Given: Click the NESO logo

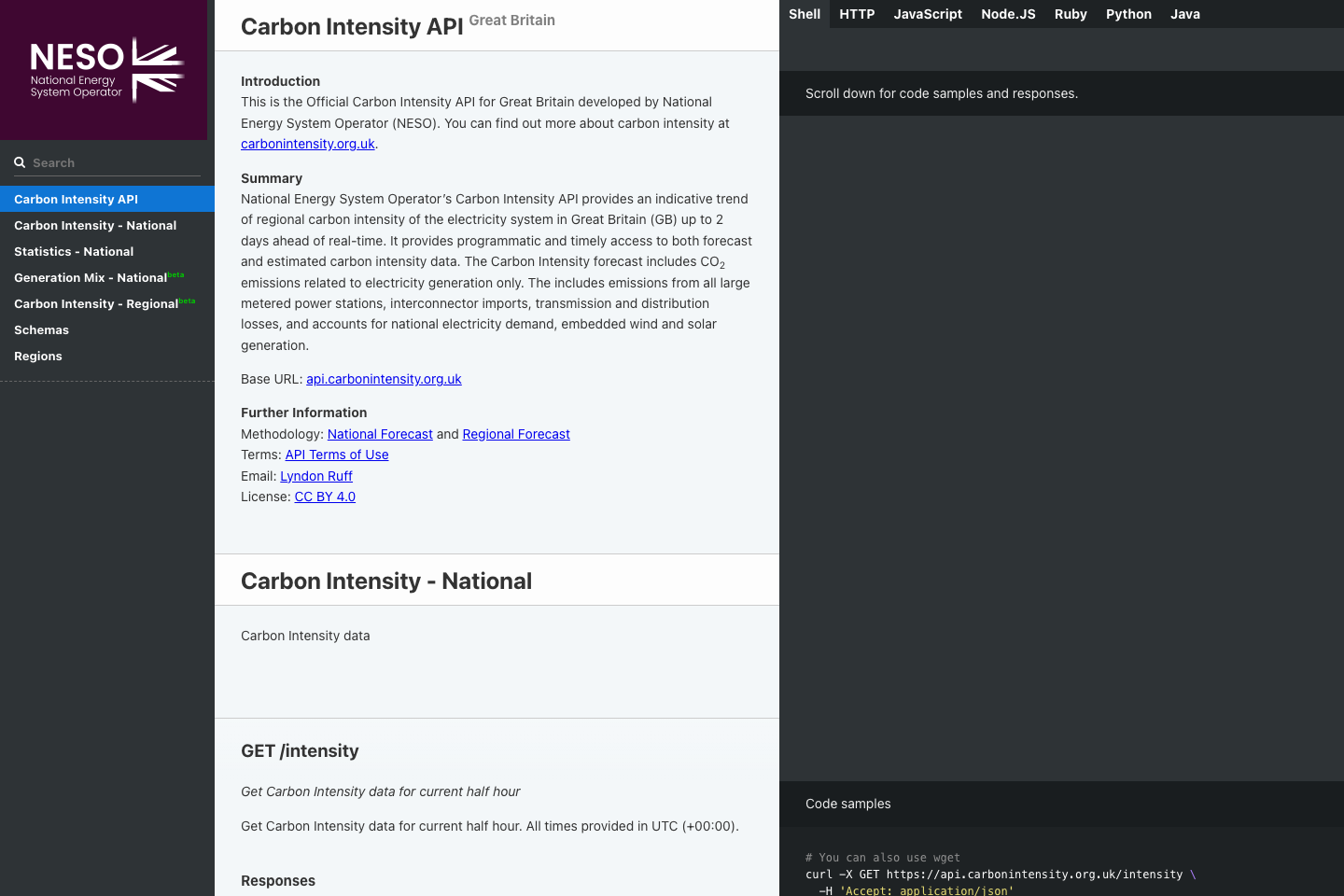Looking at the screenshot, I should pyautogui.click(x=103, y=69).
